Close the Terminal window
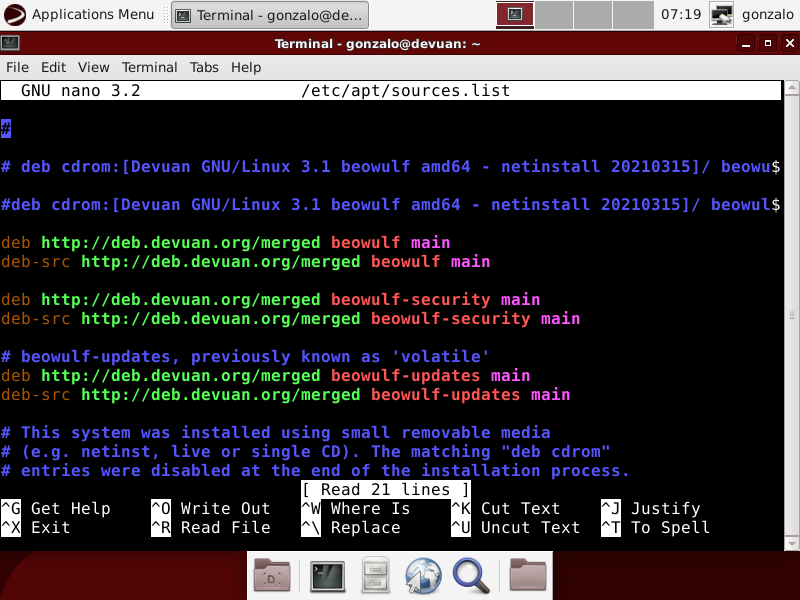Image resolution: width=800 pixels, height=600 pixels. pos(790,43)
